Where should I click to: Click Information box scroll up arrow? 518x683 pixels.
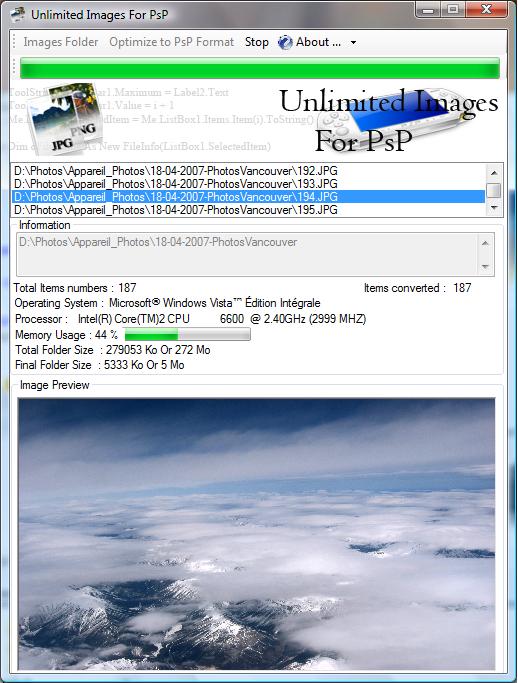point(485,243)
